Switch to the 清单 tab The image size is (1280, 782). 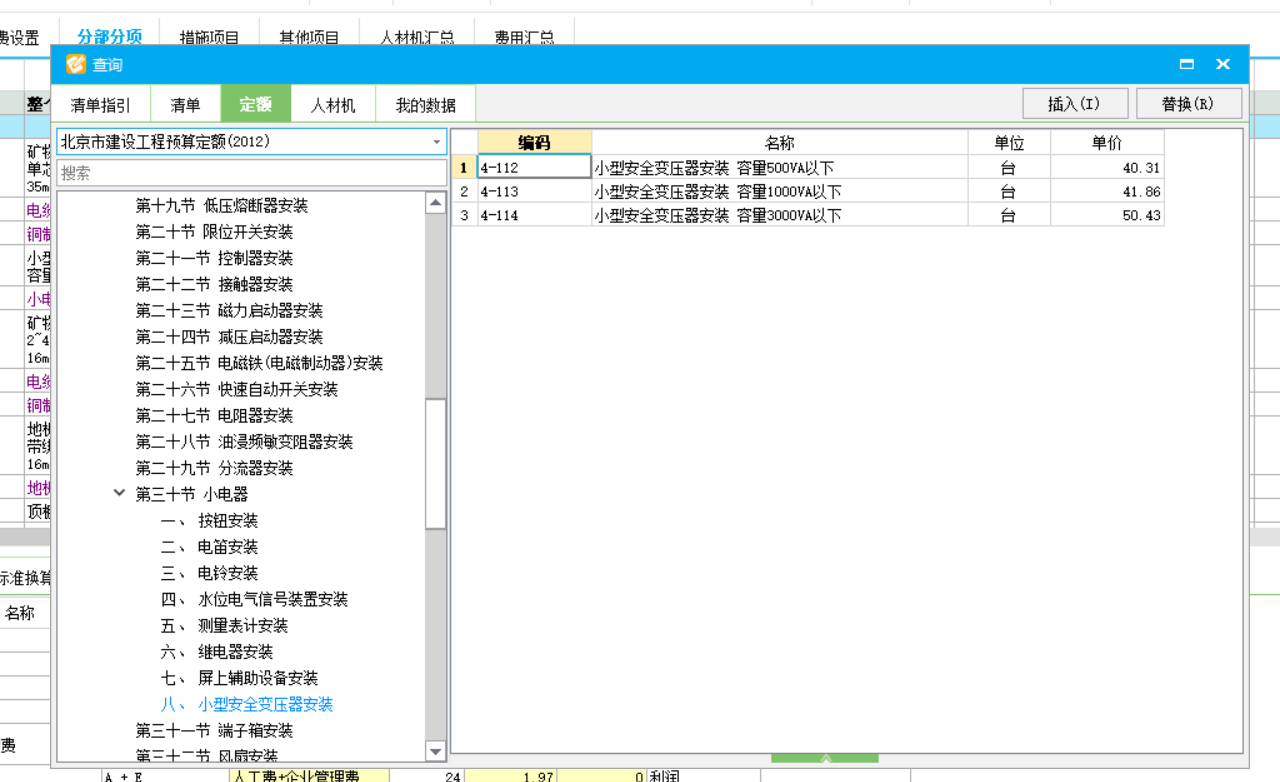coord(186,105)
